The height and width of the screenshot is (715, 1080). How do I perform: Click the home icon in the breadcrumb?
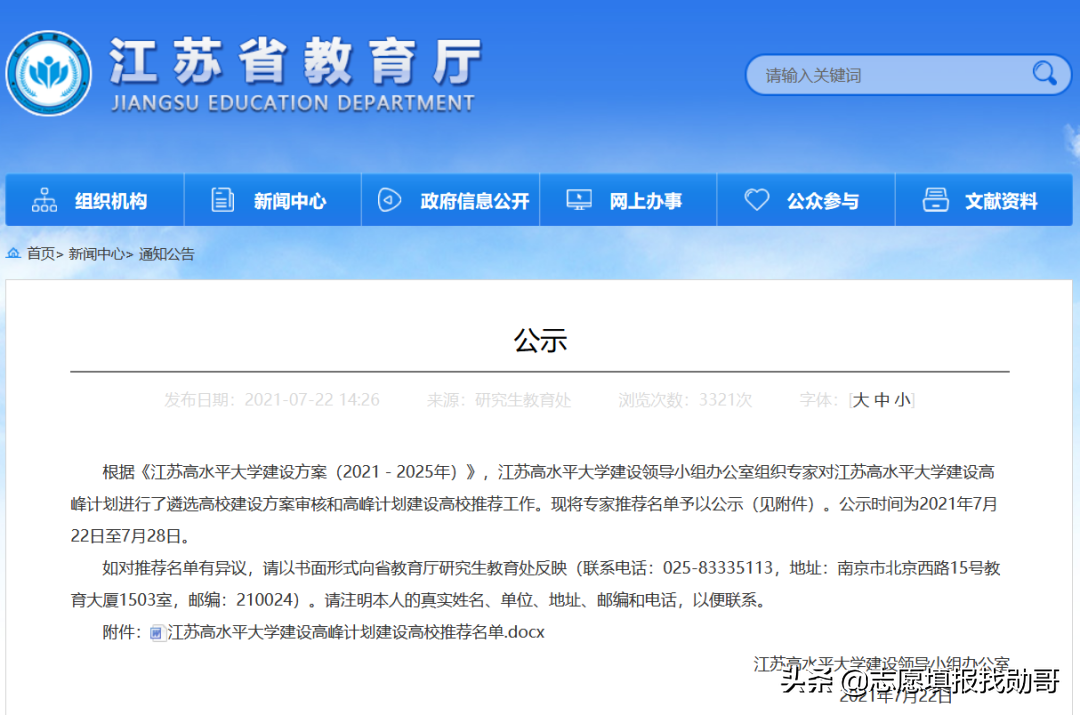tap(13, 254)
